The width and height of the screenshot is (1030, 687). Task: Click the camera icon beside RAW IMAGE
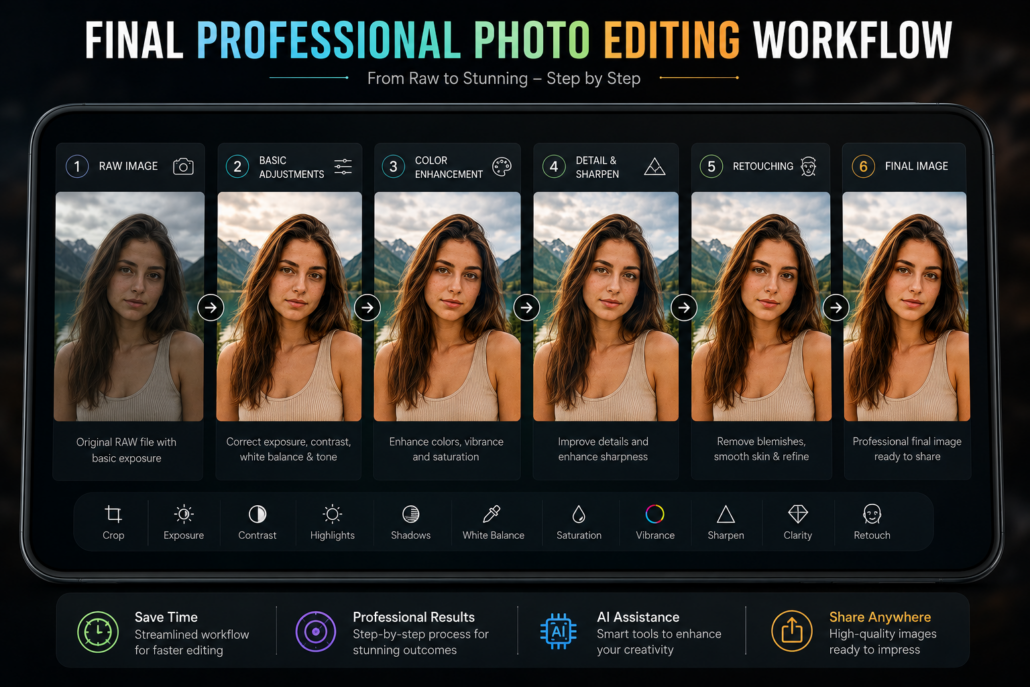click(x=183, y=166)
